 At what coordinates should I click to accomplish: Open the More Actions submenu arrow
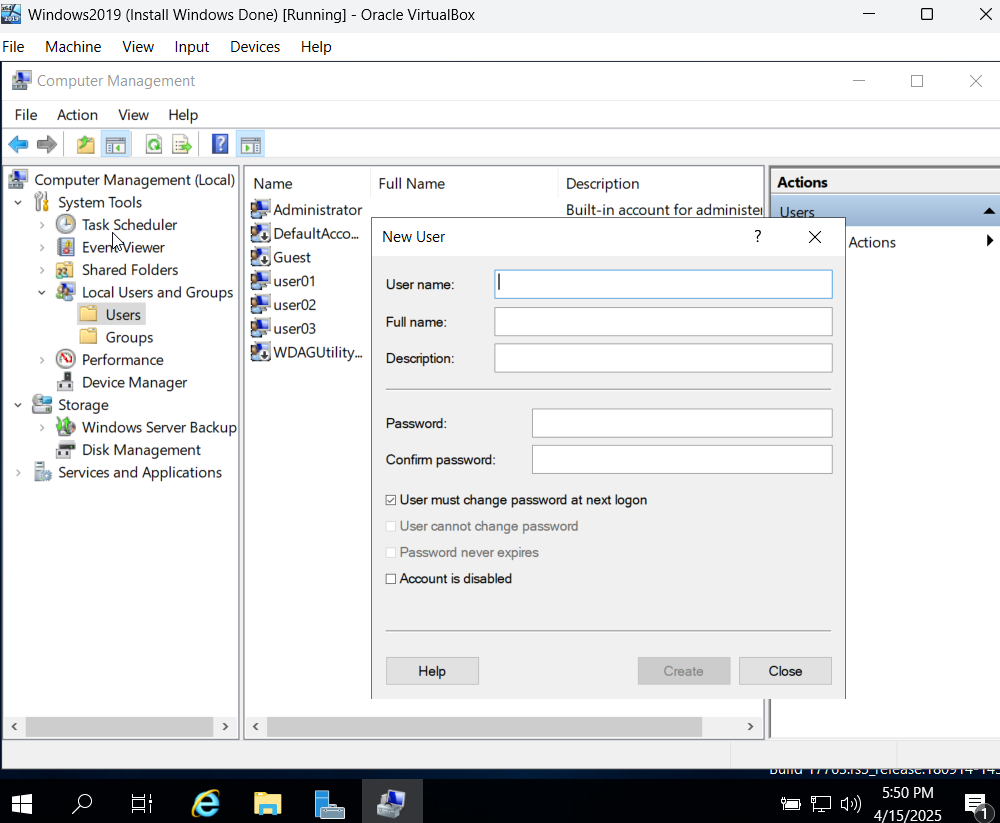[x=989, y=241]
